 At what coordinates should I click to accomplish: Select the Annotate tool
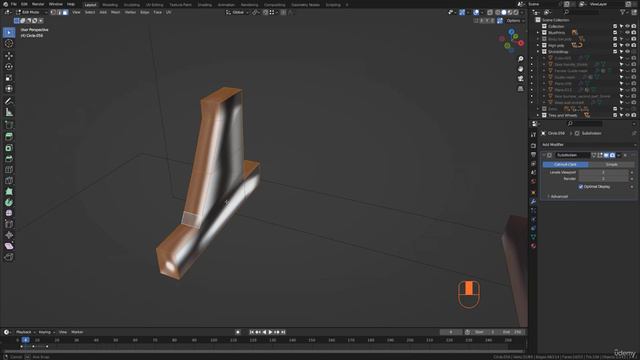(x=9, y=101)
